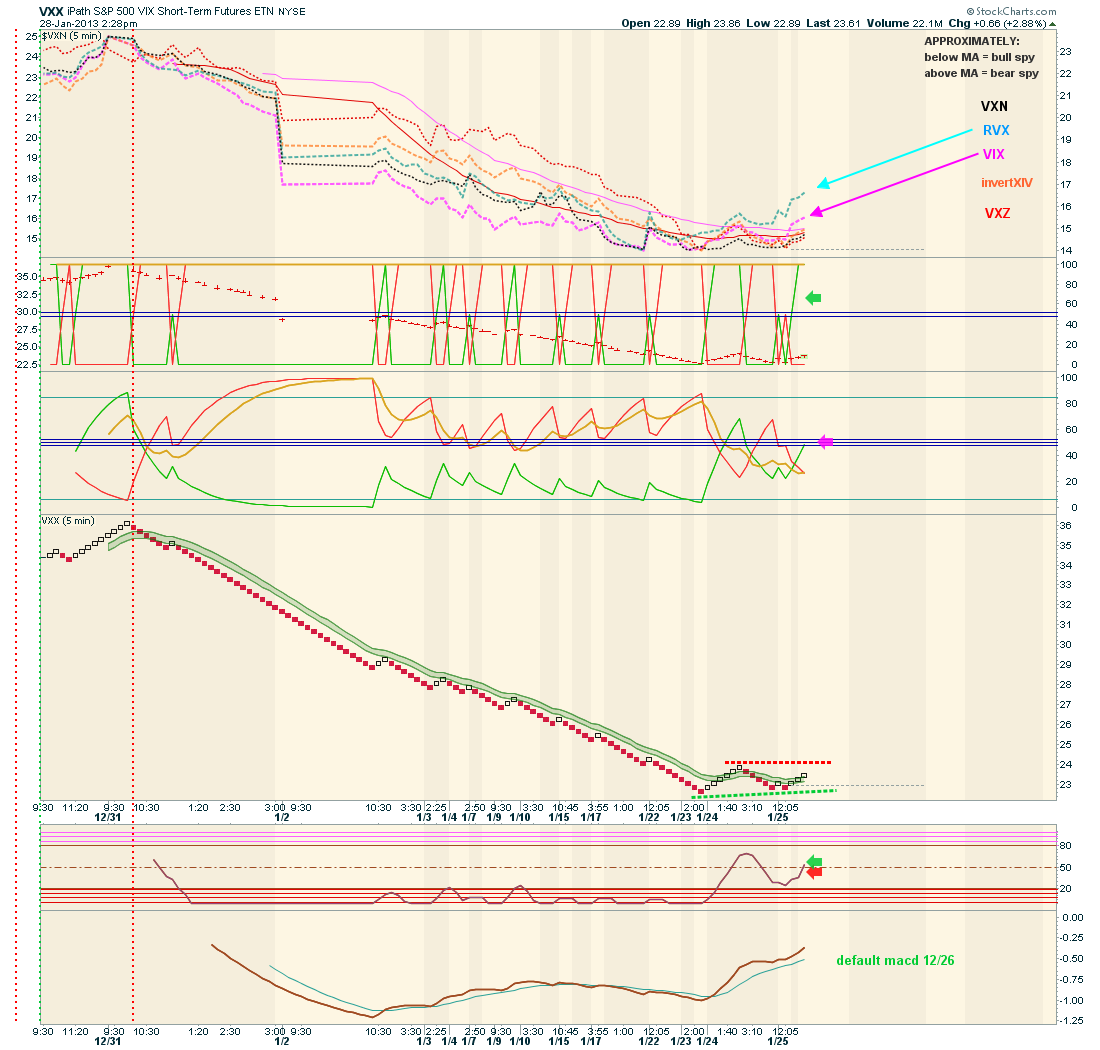Click the Volume 22.1M value
The image size is (1100, 1050).
[x=905, y=23]
